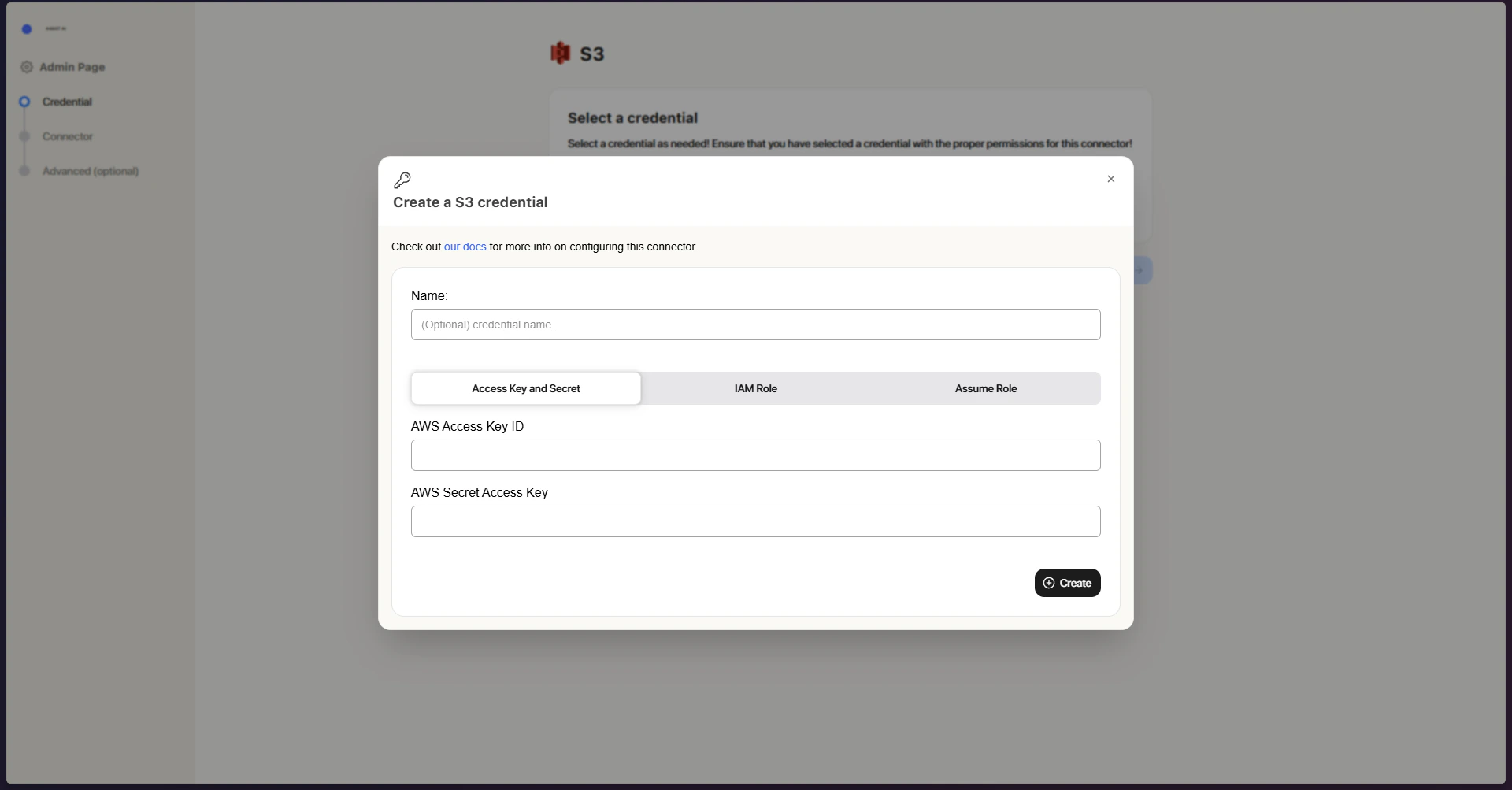Click the Admin Page gear icon

pyautogui.click(x=27, y=67)
